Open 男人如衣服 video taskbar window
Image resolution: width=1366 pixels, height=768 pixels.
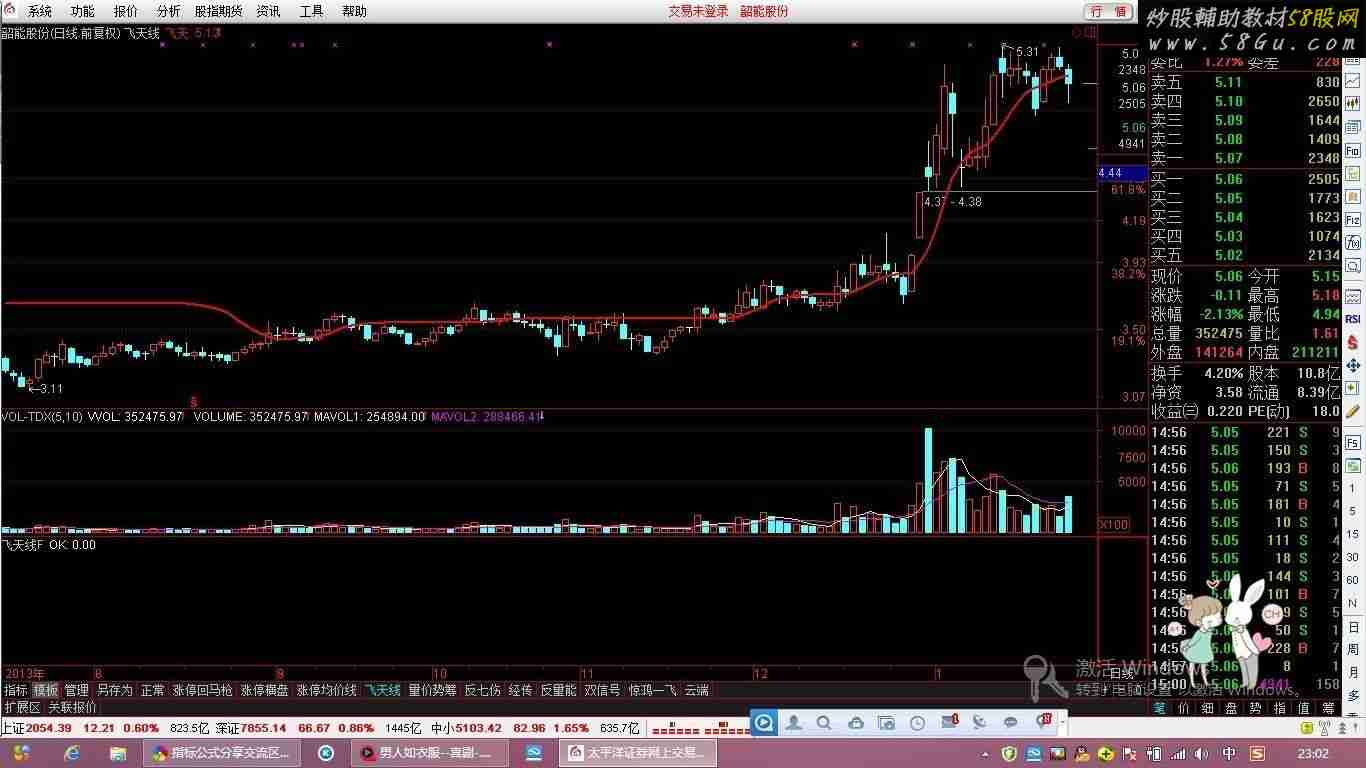point(428,753)
